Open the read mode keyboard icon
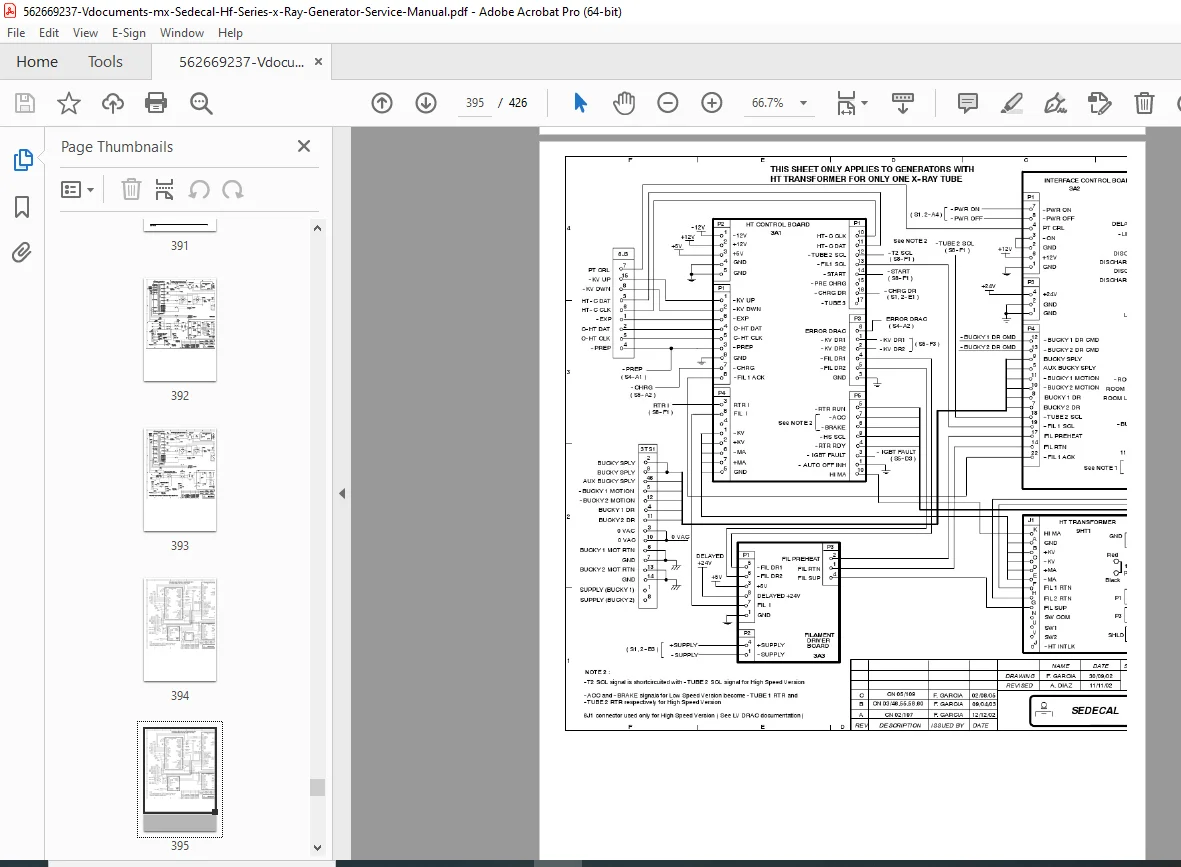Image resolution: width=1181 pixels, height=867 pixels. (902, 103)
